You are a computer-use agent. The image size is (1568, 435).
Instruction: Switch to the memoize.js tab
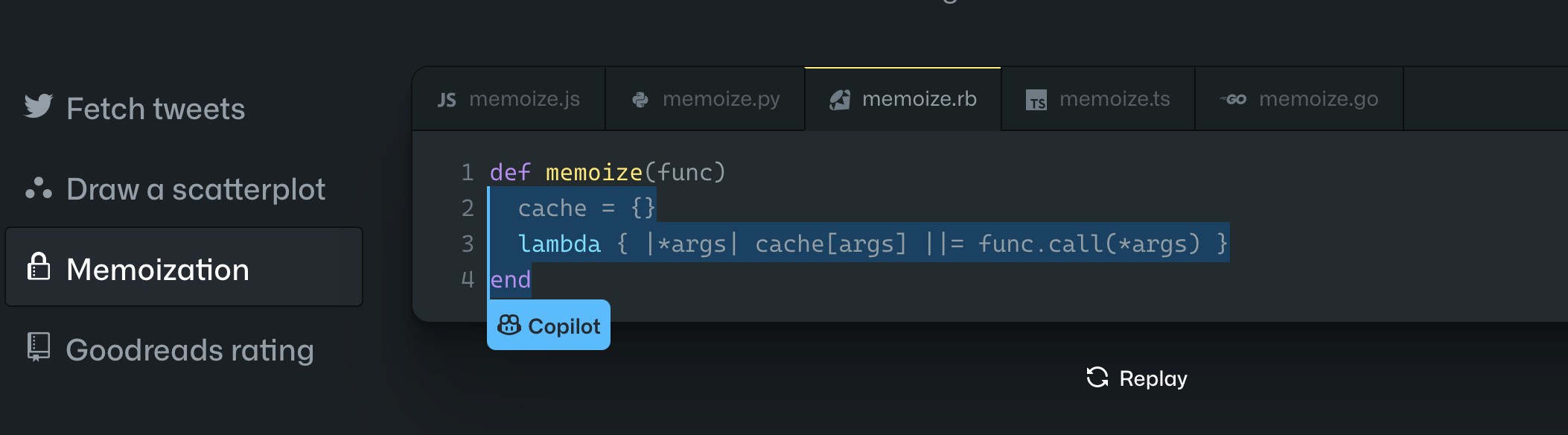click(509, 99)
